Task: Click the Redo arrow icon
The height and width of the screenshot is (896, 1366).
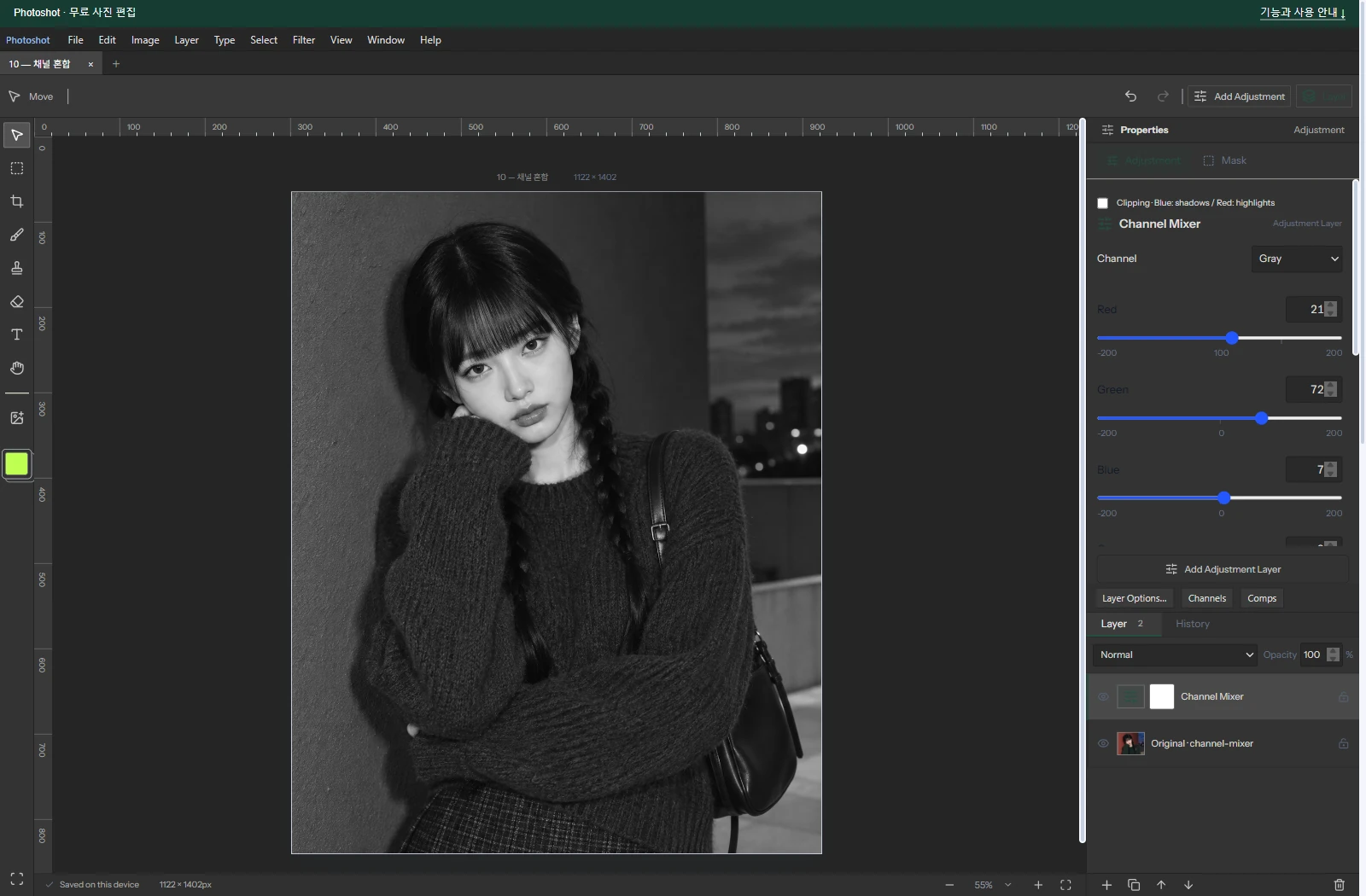Action: [x=1163, y=96]
